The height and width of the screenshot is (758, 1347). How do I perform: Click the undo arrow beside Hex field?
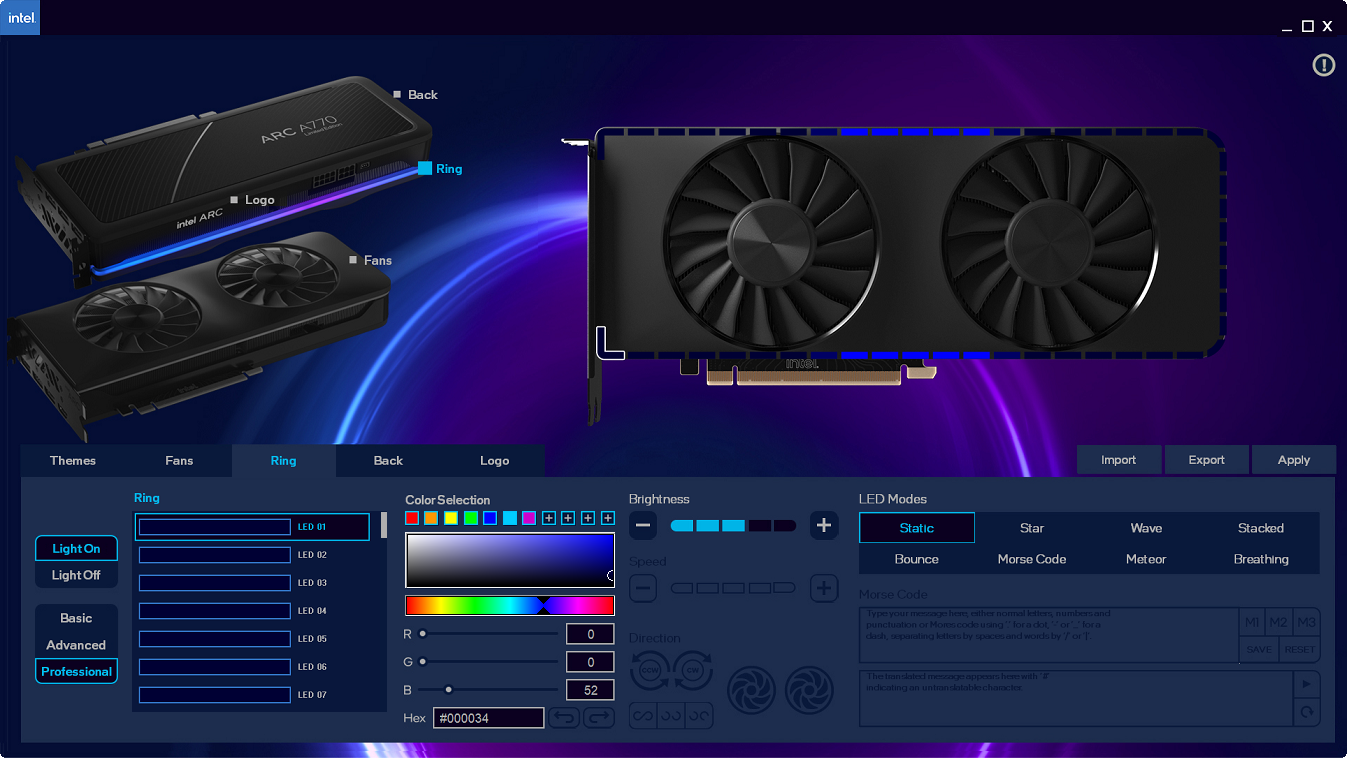(564, 718)
